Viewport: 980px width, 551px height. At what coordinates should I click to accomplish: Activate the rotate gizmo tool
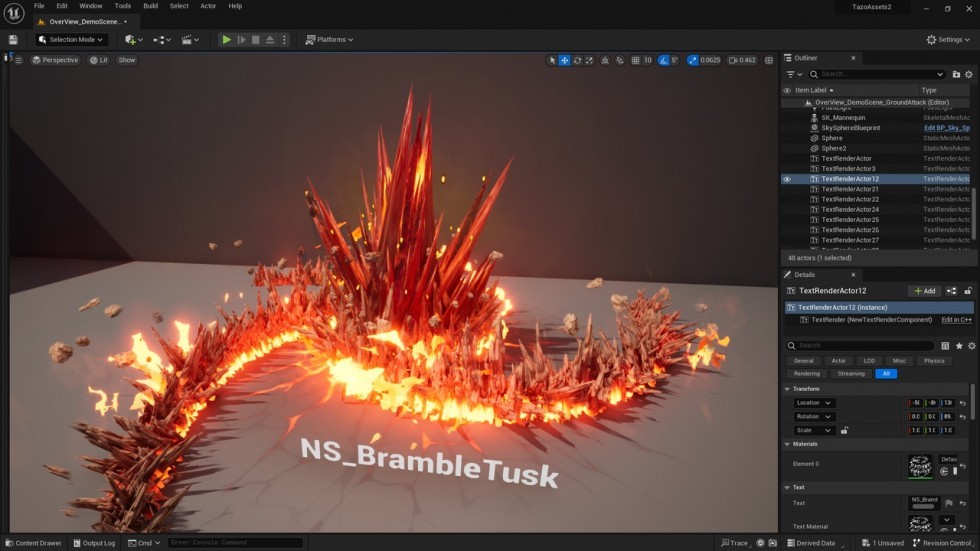tap(577, 60)
